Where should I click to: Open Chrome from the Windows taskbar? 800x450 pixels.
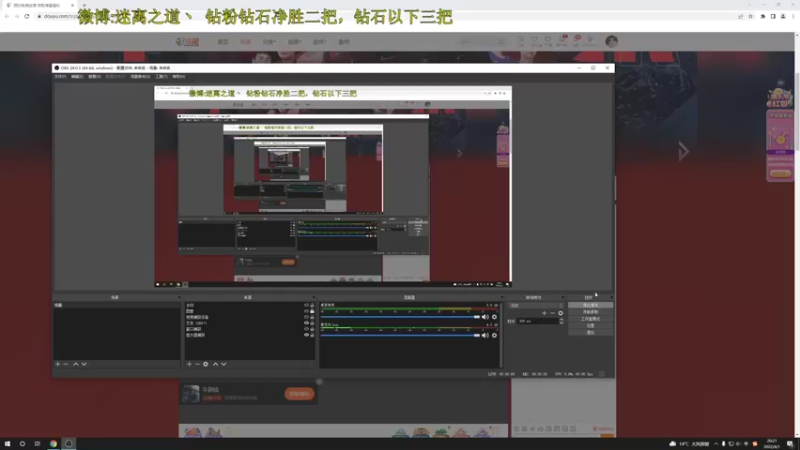click(53, 443)
